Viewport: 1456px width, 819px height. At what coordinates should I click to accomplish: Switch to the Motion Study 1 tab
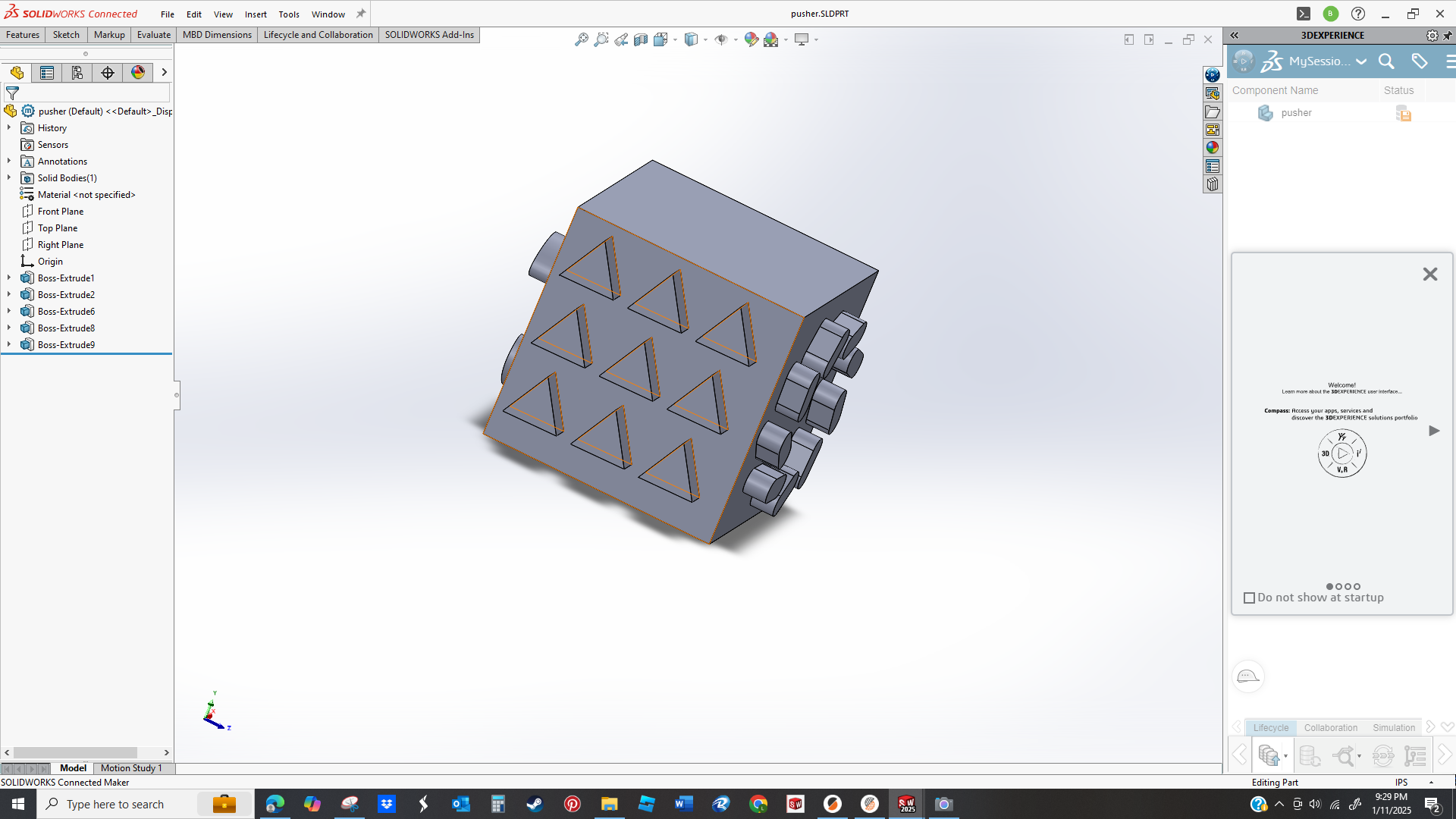(131, 768)
